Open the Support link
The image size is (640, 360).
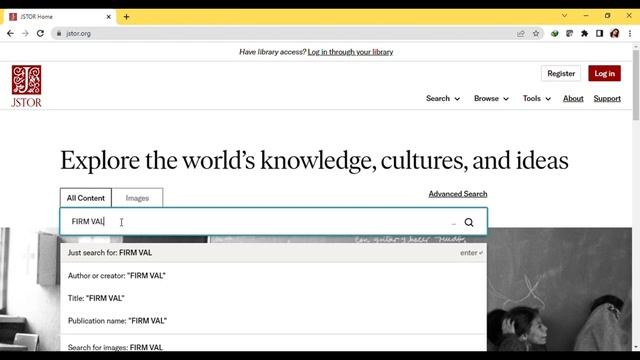(607, 98)
